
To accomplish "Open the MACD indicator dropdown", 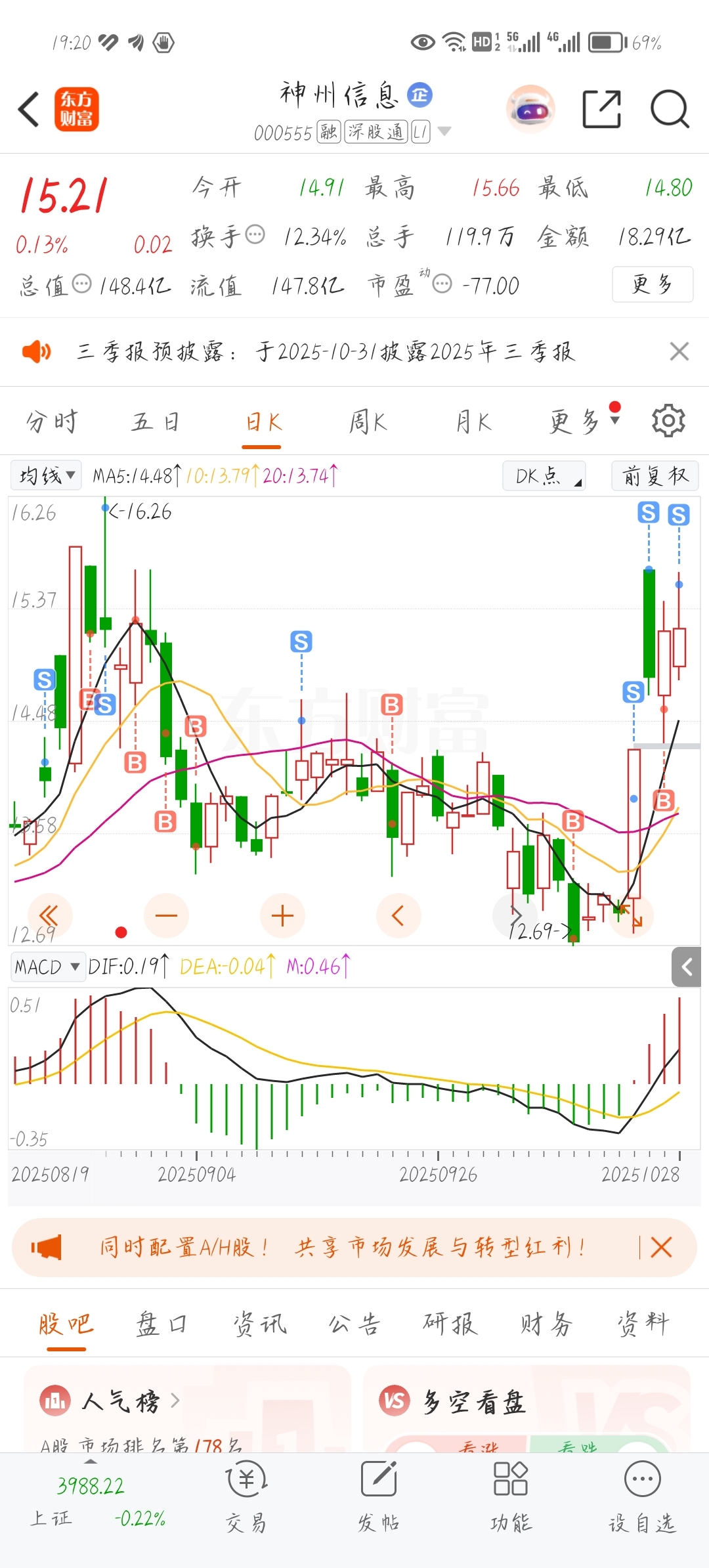I will [x=48, y=967].
